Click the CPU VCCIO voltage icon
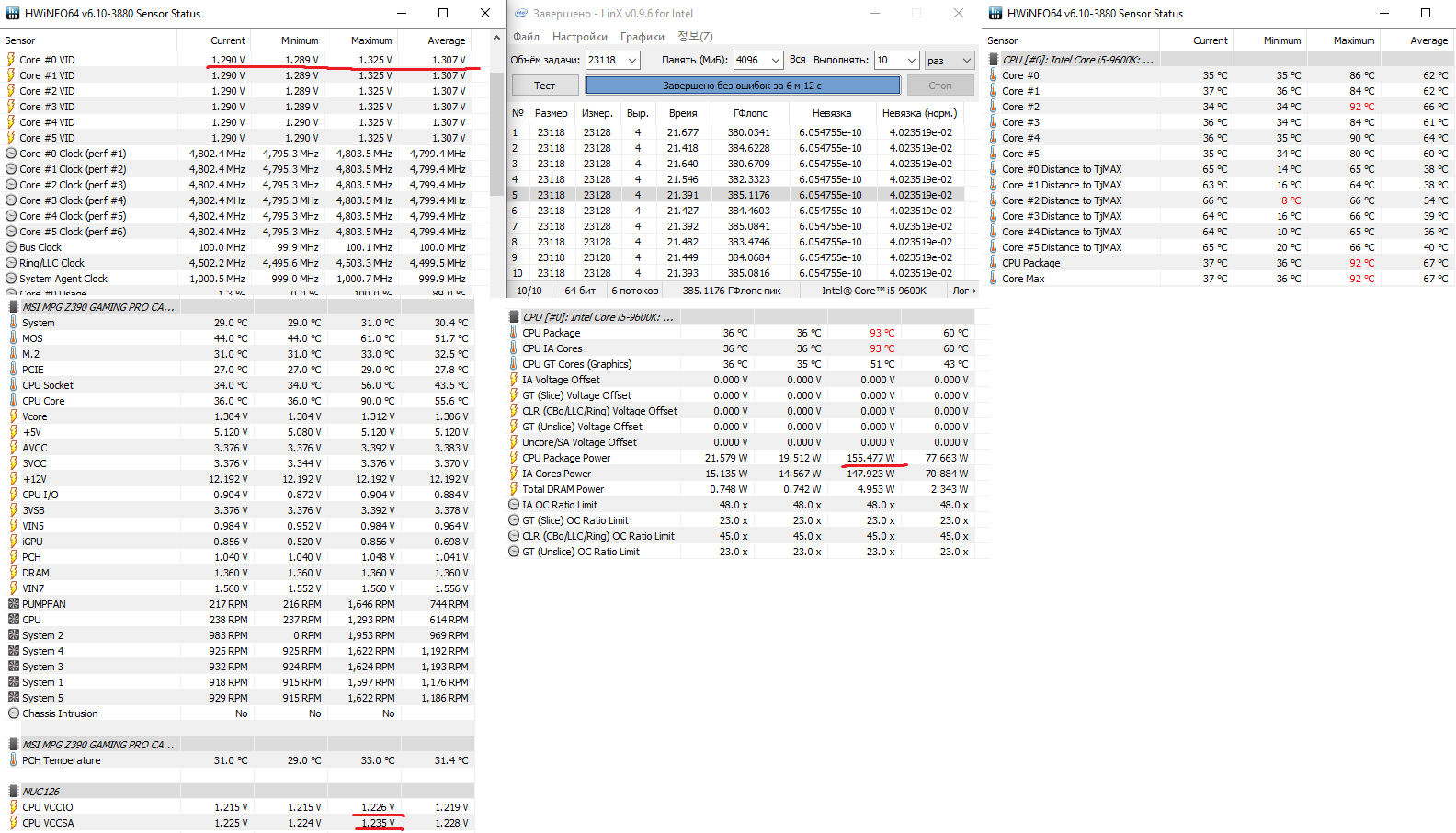 pos(13,807)
